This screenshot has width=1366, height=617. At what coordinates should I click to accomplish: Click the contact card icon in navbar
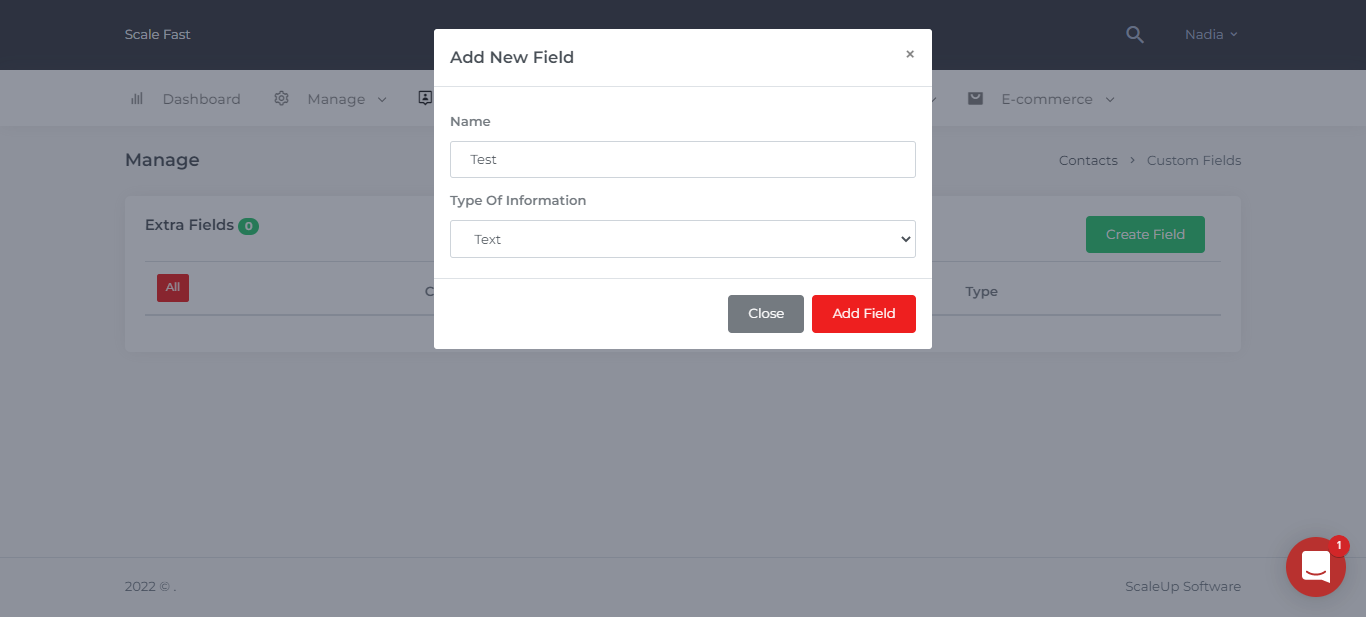click(x=425, y=98)
